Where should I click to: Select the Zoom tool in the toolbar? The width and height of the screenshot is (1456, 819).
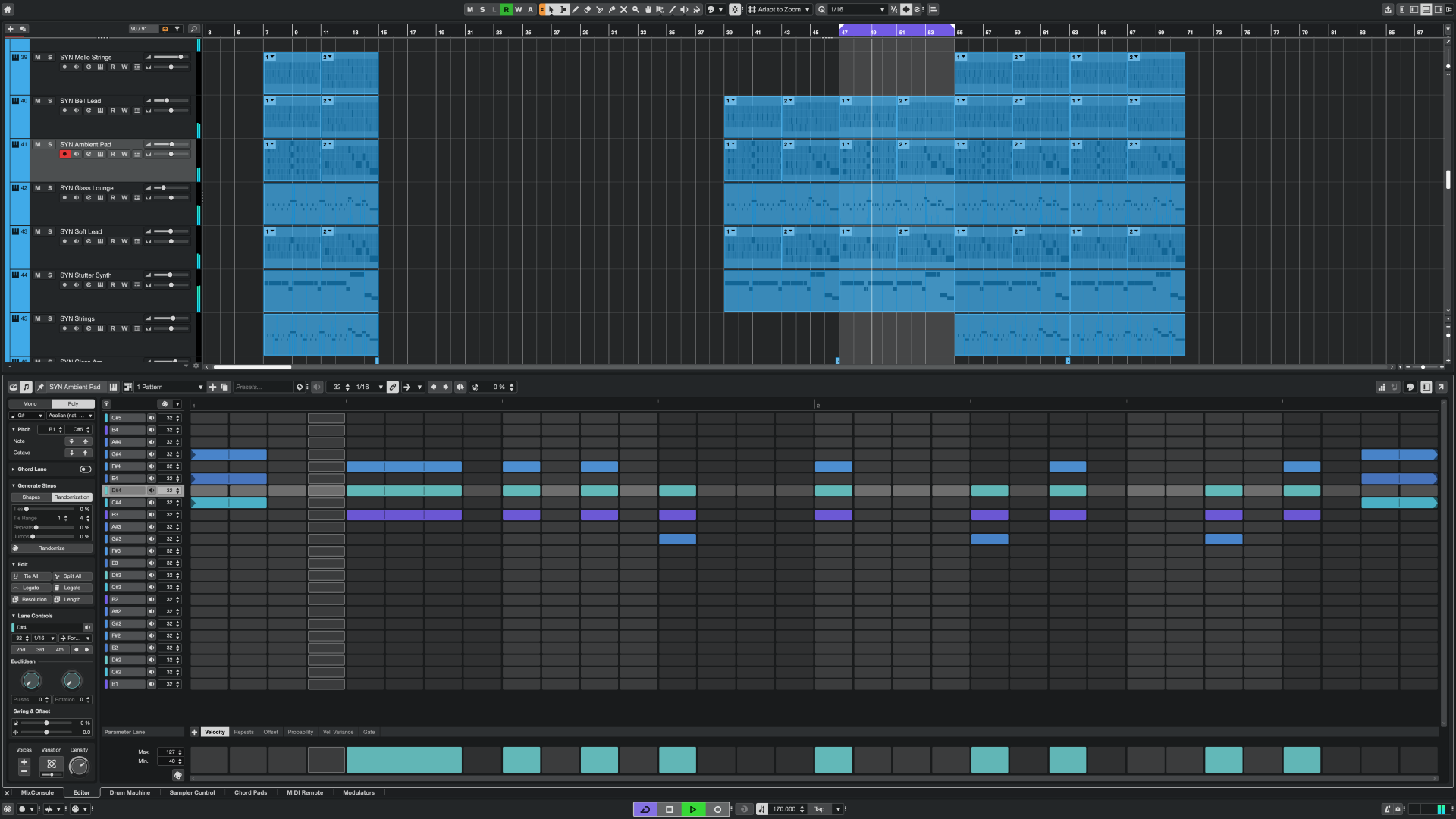pos(636,9)
